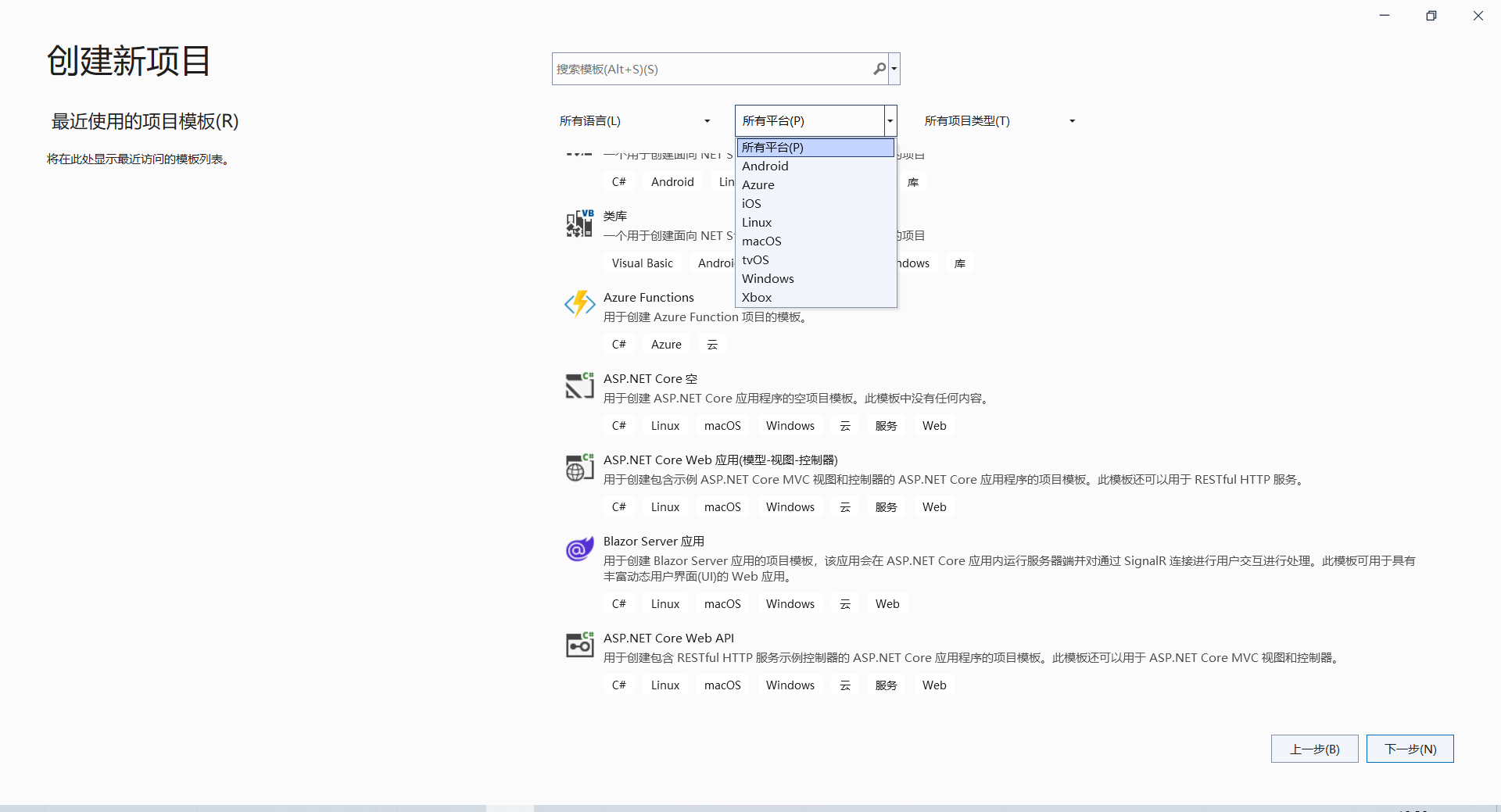Select the ASP.NET Core Web API title
Image resolution: width=1501 pixels, height=812 pixels.
point(669,639)
